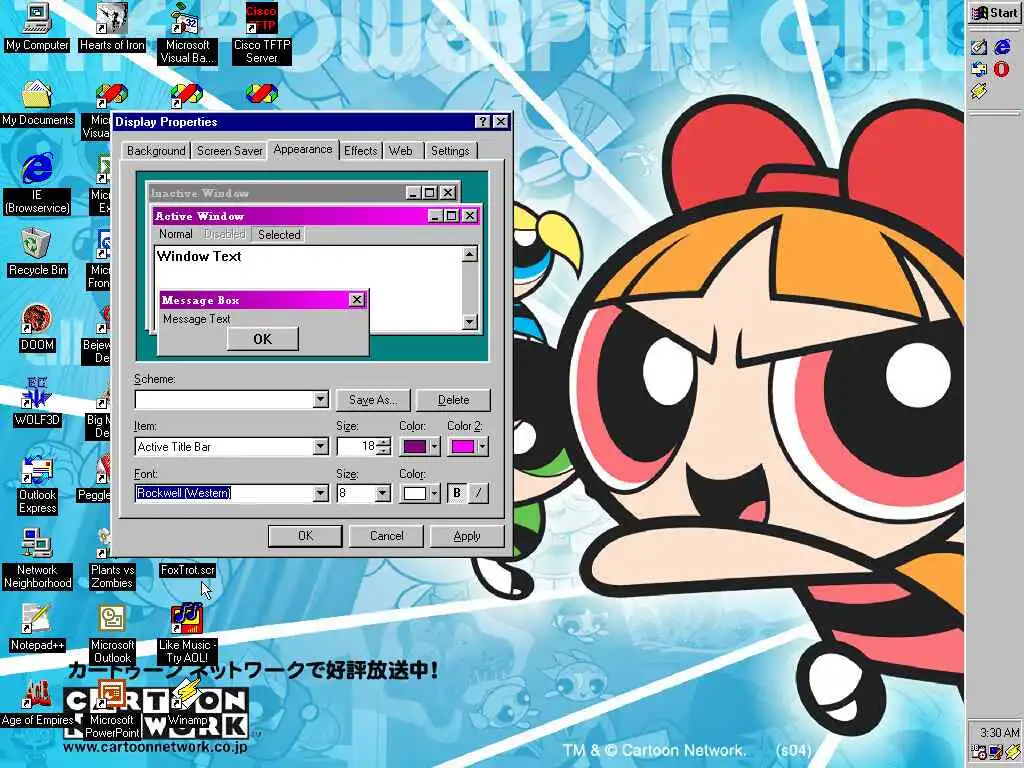Click the preview scrollbar down arrow

tap(470, 321)
